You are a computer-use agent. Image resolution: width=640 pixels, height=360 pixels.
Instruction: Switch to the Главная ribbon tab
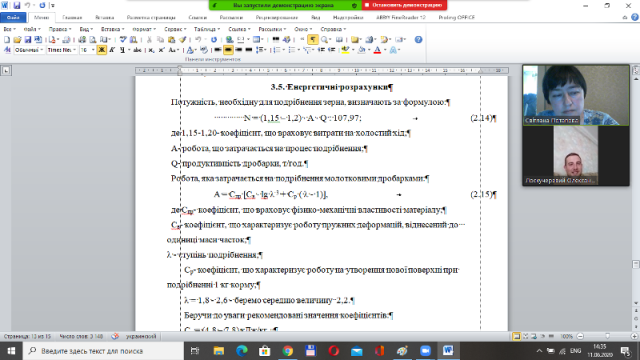coord(72,18)
